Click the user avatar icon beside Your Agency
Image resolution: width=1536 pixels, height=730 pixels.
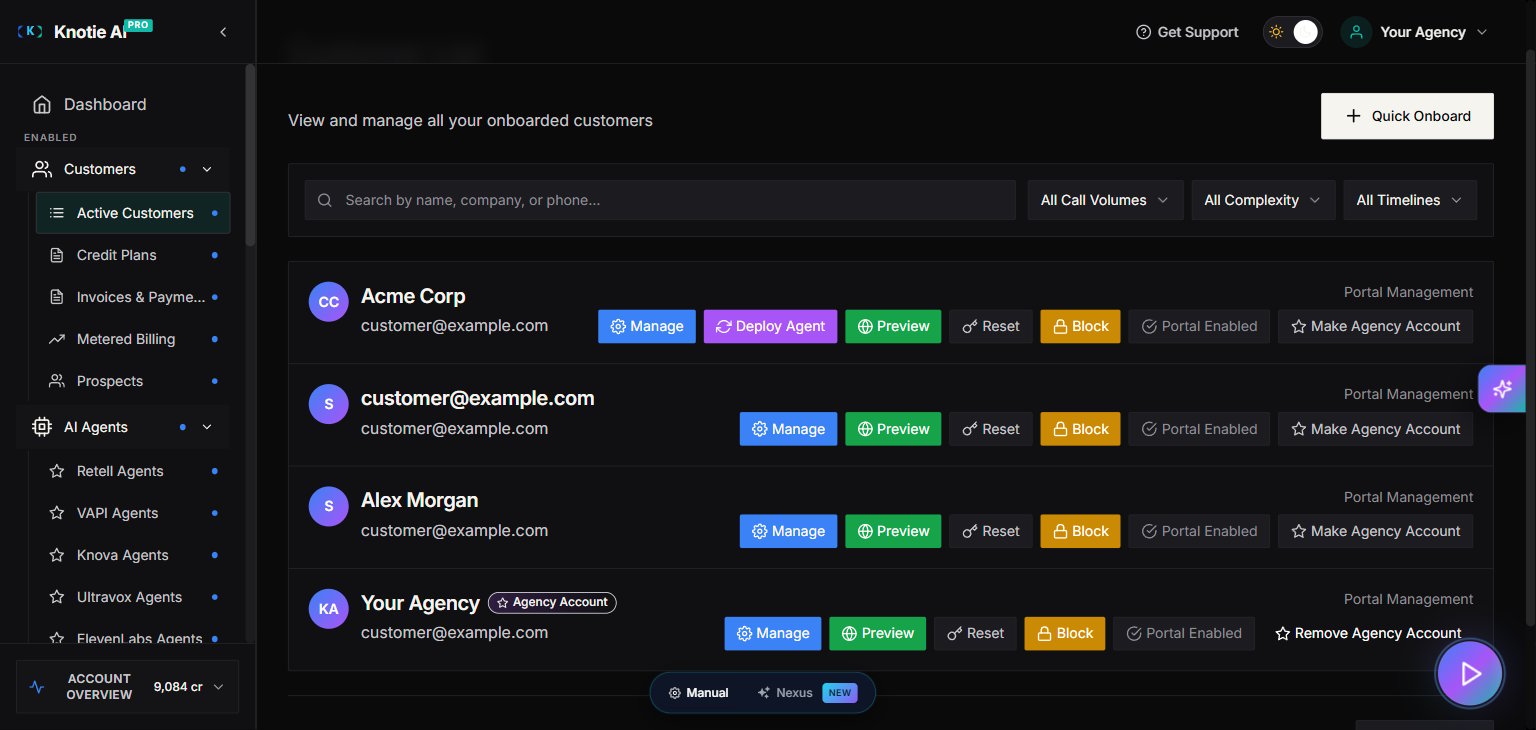tap(1355, 32)
